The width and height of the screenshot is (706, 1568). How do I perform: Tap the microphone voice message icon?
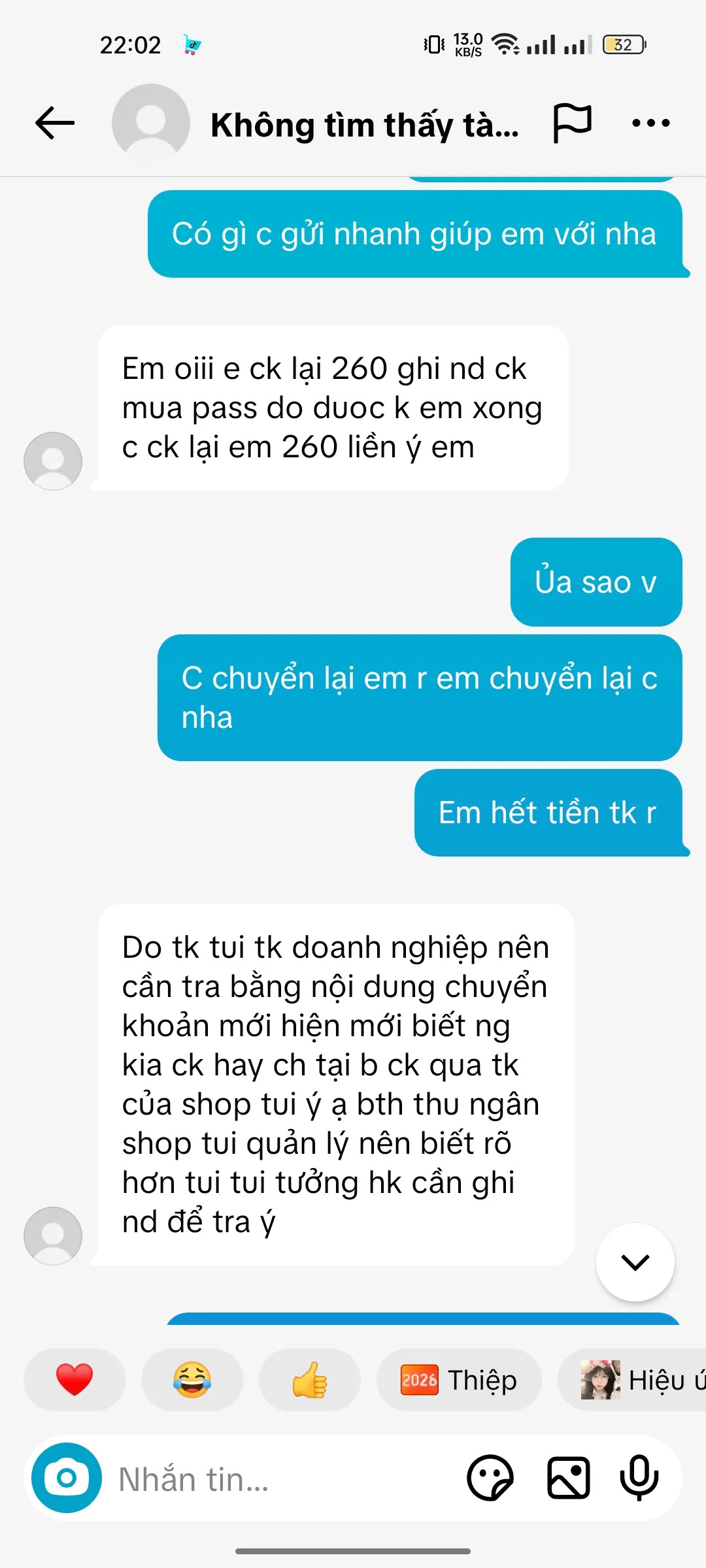click(x=639, y=1478)
